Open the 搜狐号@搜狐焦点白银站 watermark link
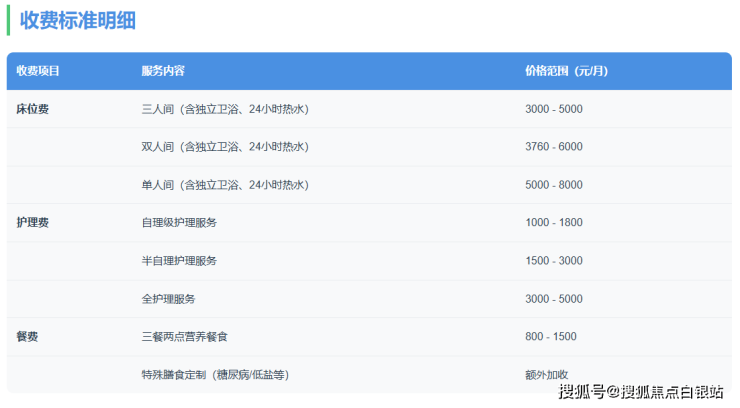 [640, 391]
